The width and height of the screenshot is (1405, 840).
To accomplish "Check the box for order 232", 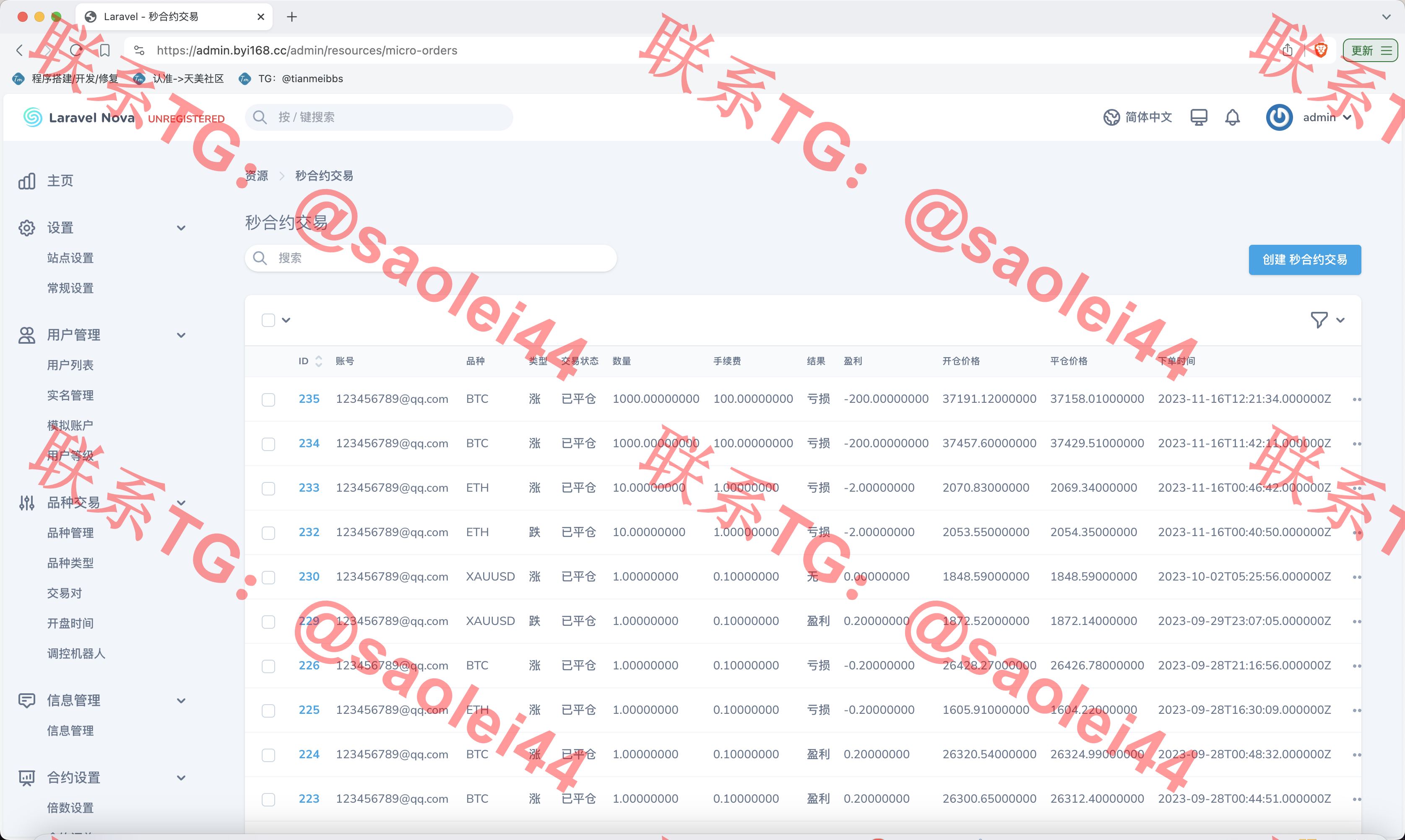I will click(268, 533).
